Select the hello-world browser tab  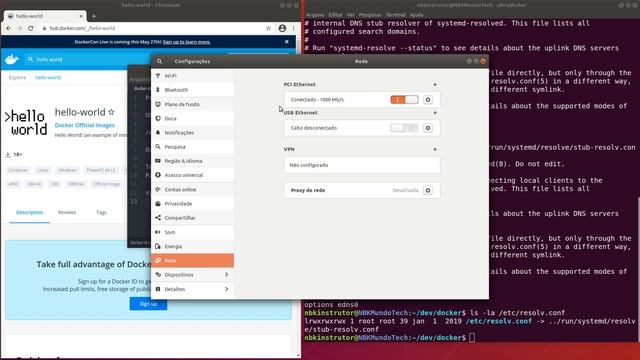coord(45,16)
